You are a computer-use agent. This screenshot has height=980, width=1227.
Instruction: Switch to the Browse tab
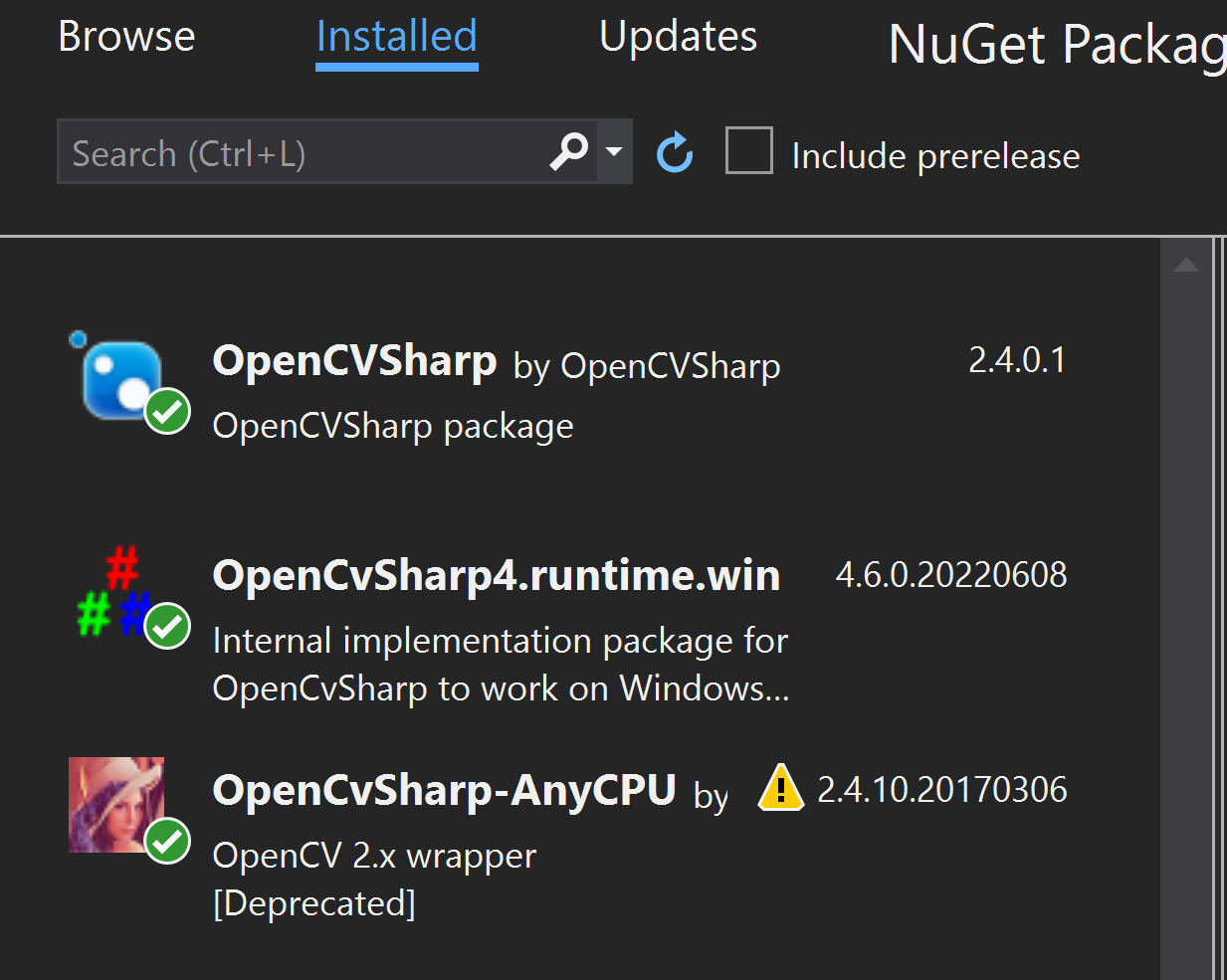point(125,37)
